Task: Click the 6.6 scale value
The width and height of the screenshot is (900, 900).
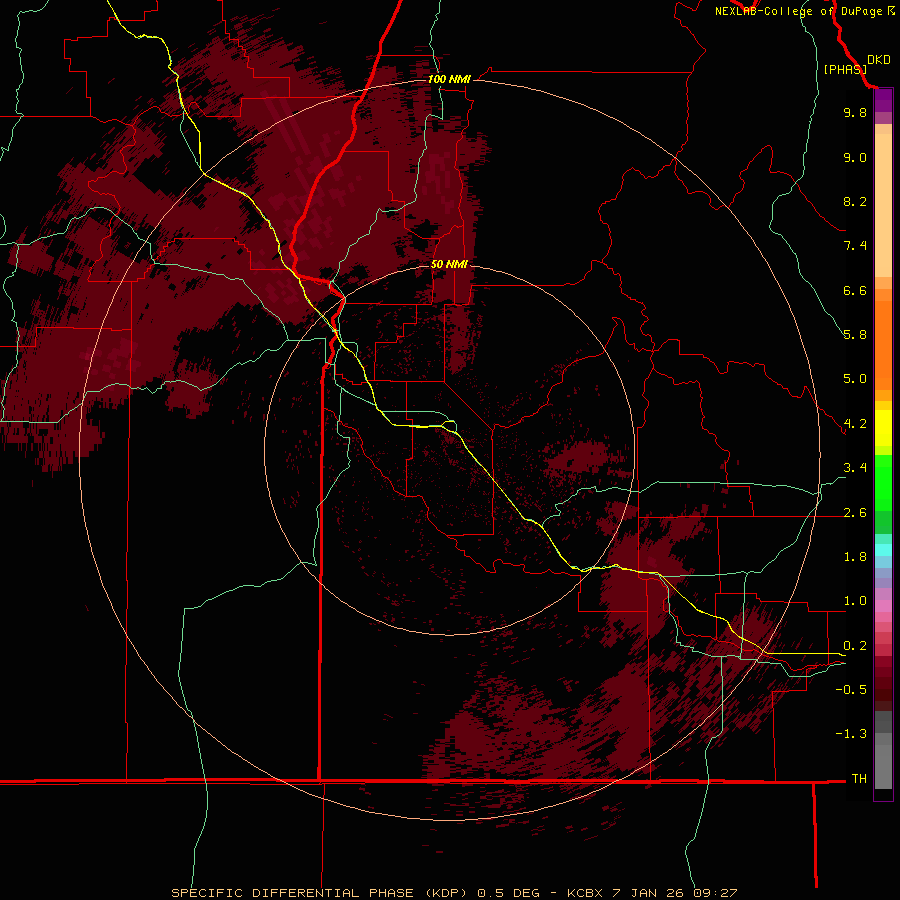Action: point(855,290)
